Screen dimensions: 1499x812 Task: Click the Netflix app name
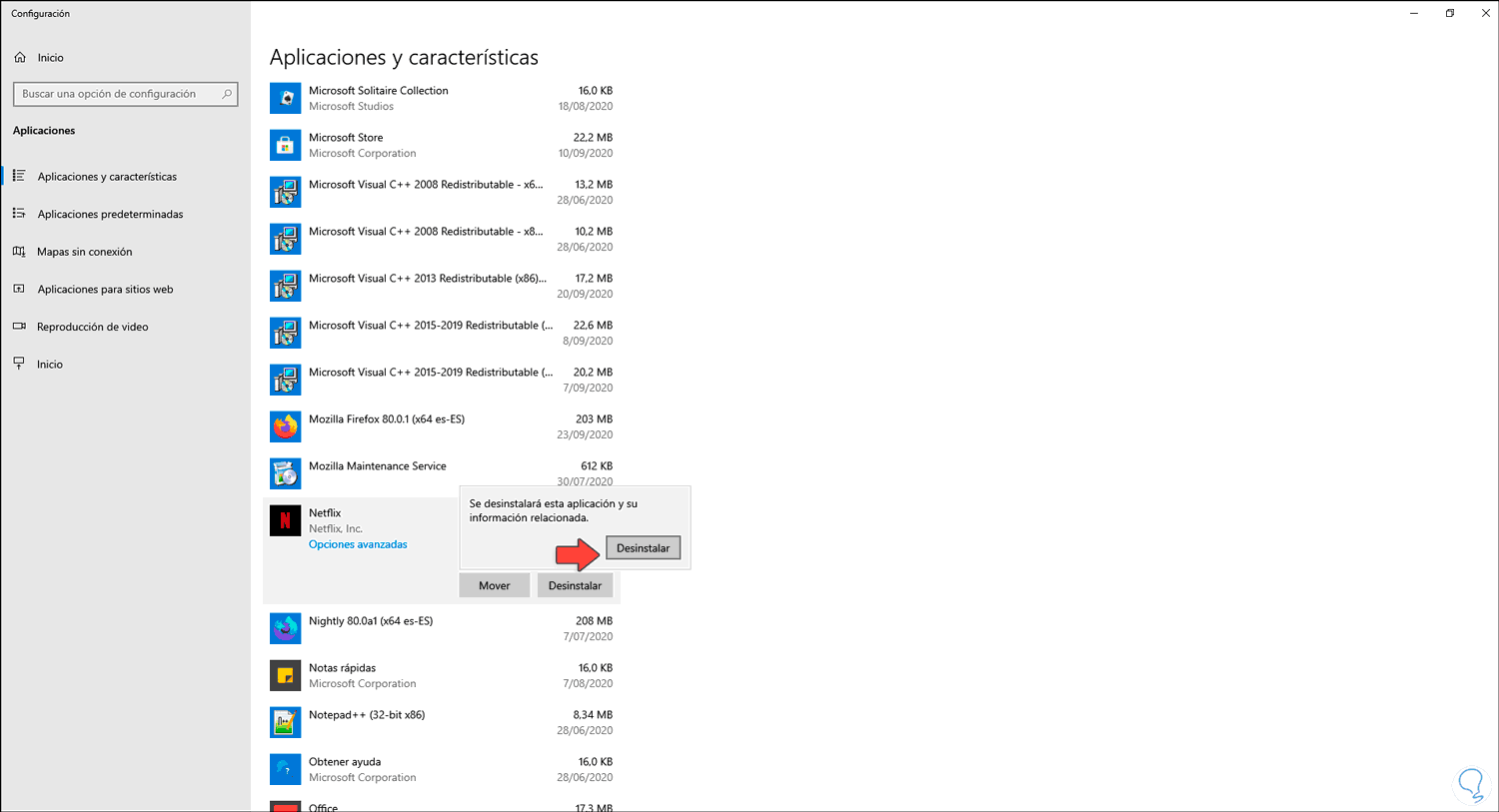[x=325, y=513]
